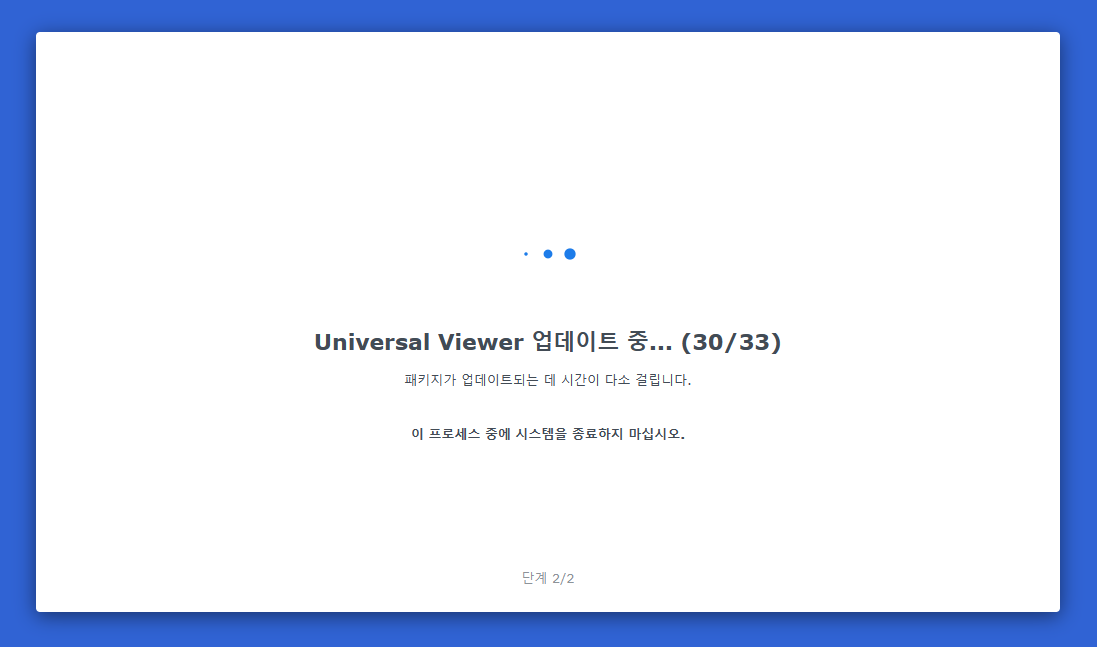
Task: Click the three-dot loading animation
Action: pos(549,254)
